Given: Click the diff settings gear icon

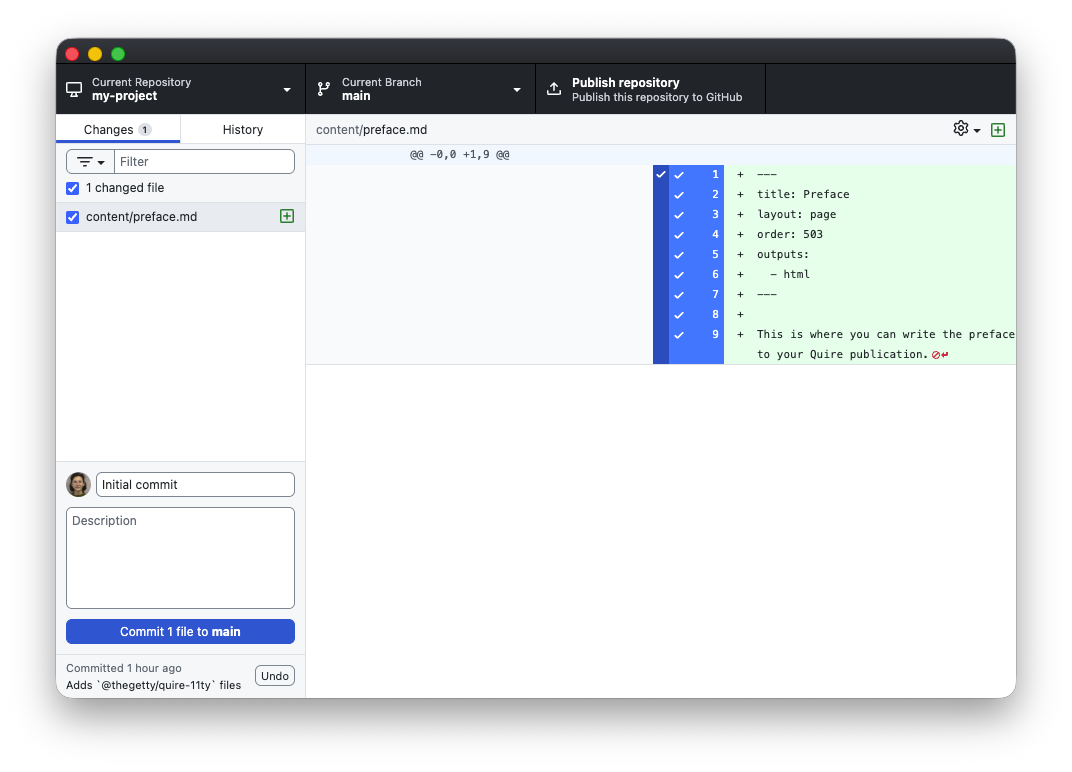Looking at the screenshot, I should pyautogui.click(x=961, y=129).
